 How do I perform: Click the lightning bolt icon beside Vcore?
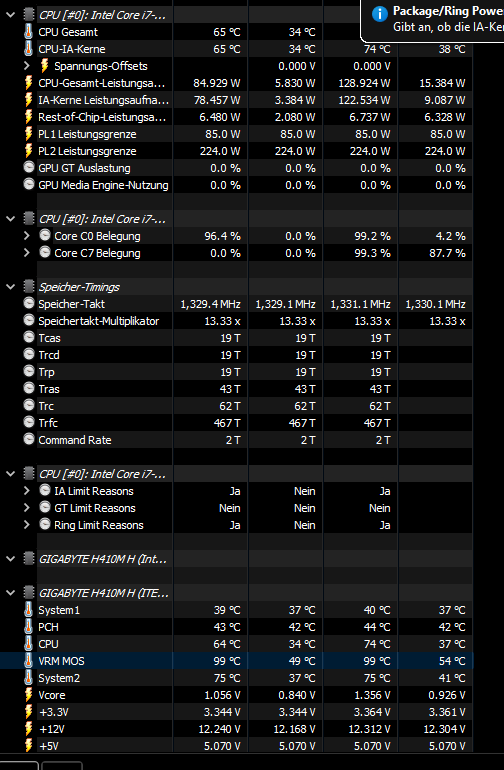(x=29, y=695)
